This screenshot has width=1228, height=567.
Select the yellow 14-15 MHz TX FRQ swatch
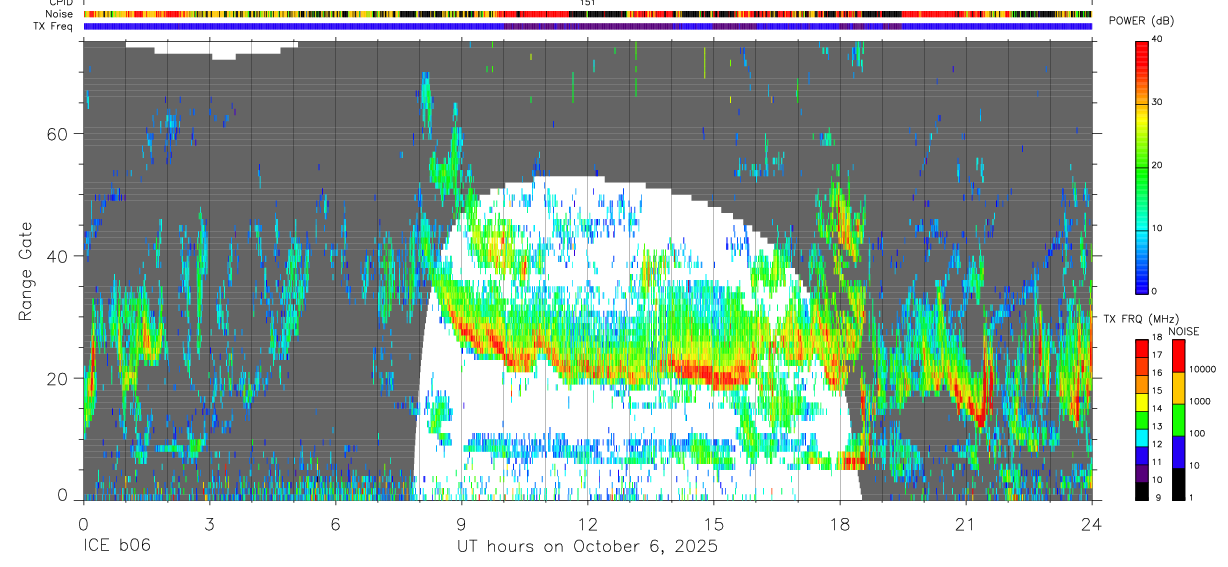(x=1141, y=401)
